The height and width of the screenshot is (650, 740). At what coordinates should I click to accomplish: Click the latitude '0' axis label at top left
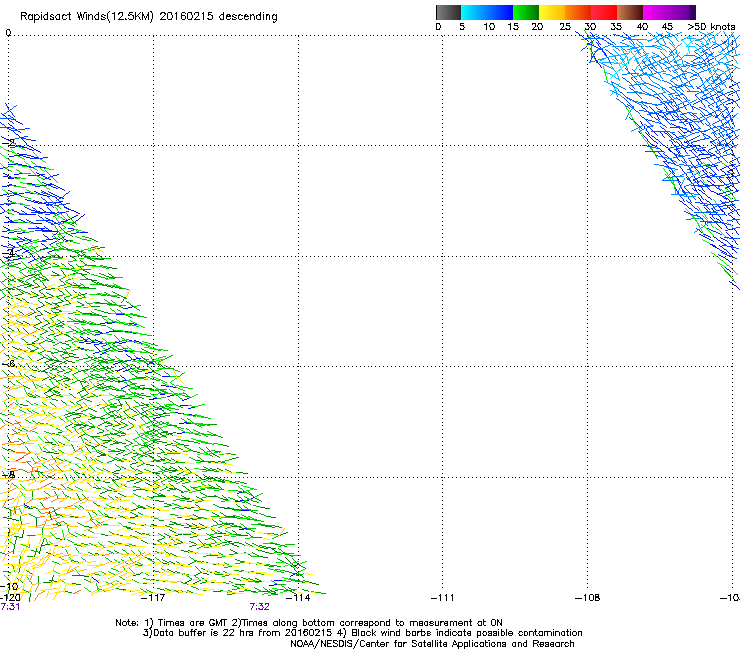tap(8, 33)
